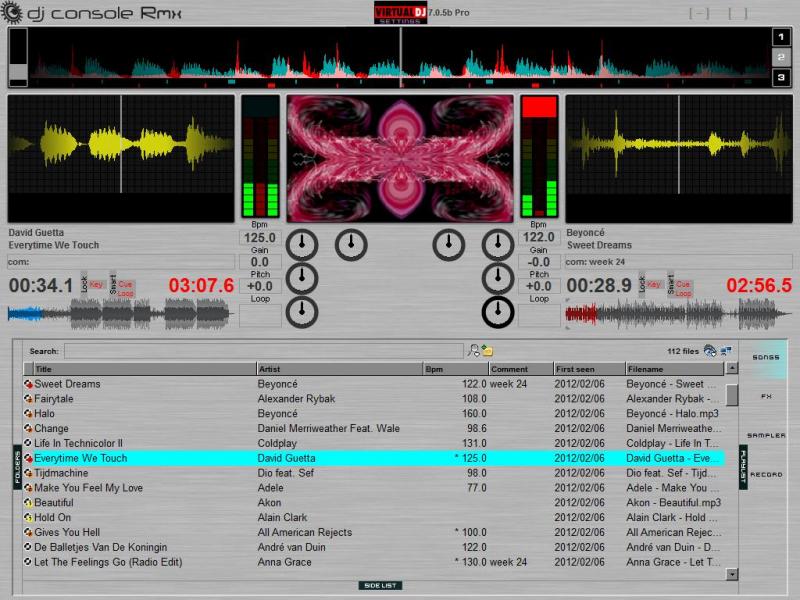
Task: Toggle Smart on the David Guetta deck
Action: click(113, 284)
